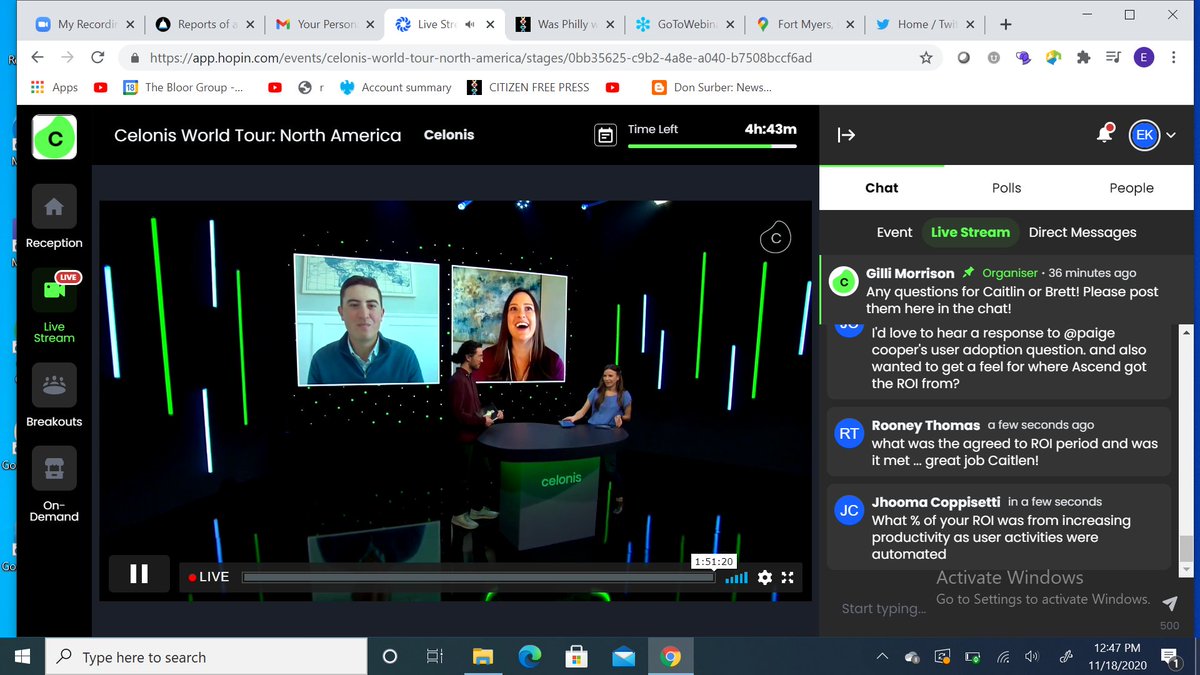1200x675 pixels.
Task: Expand the EK account dropdown chevron
Action: [1171, 135]
